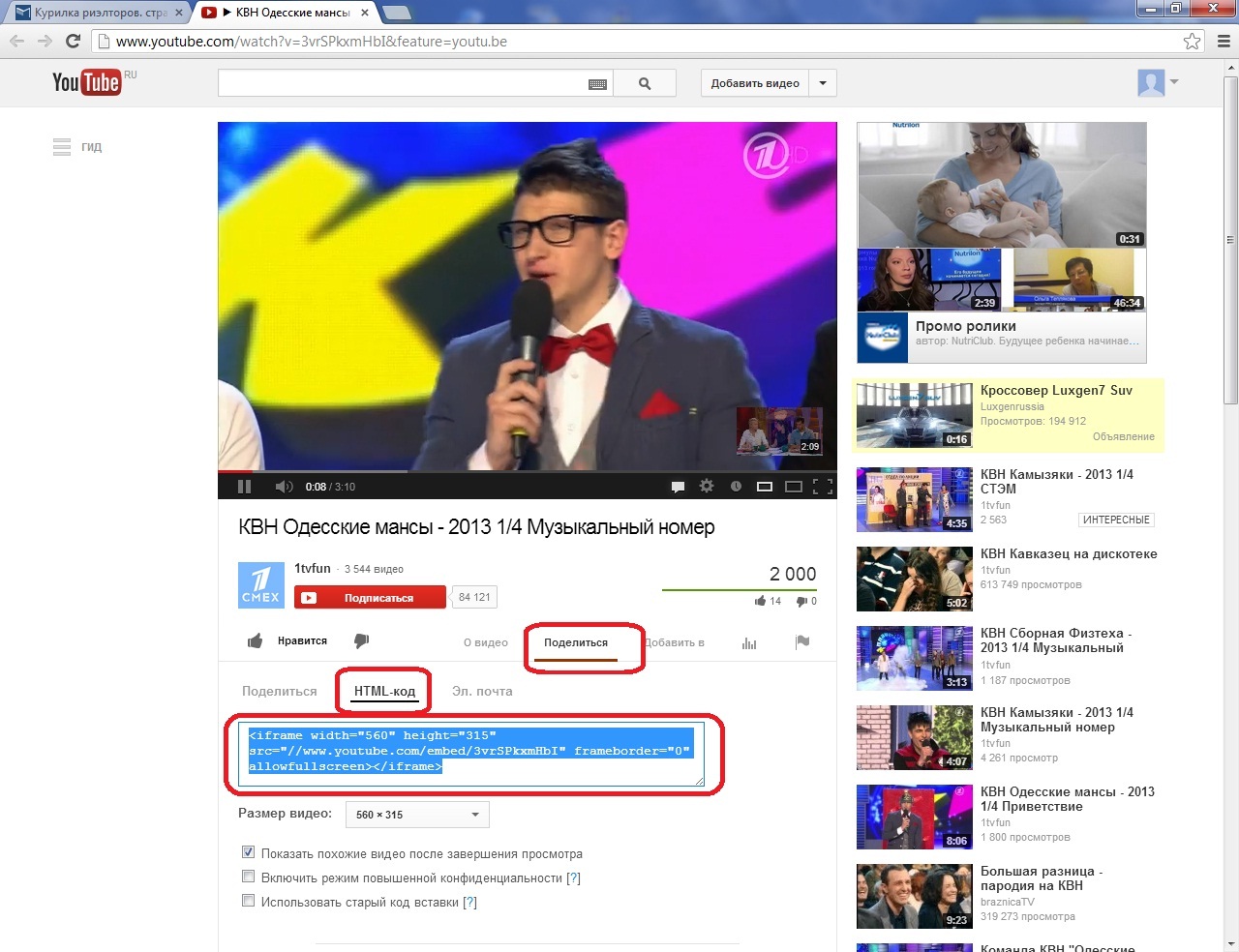Screen dimensions: 1239x952
Task: Open the Добавить в tab
Action: coord(675,642)
